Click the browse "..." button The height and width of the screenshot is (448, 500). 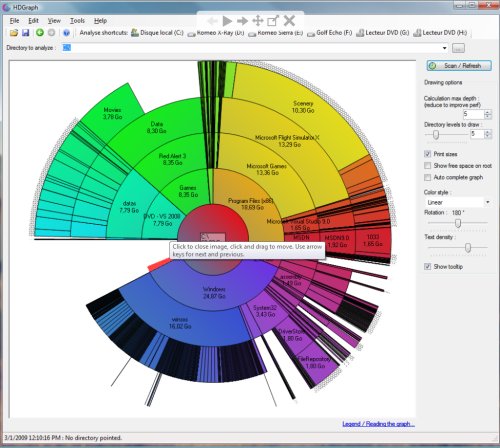coord(458,48)
